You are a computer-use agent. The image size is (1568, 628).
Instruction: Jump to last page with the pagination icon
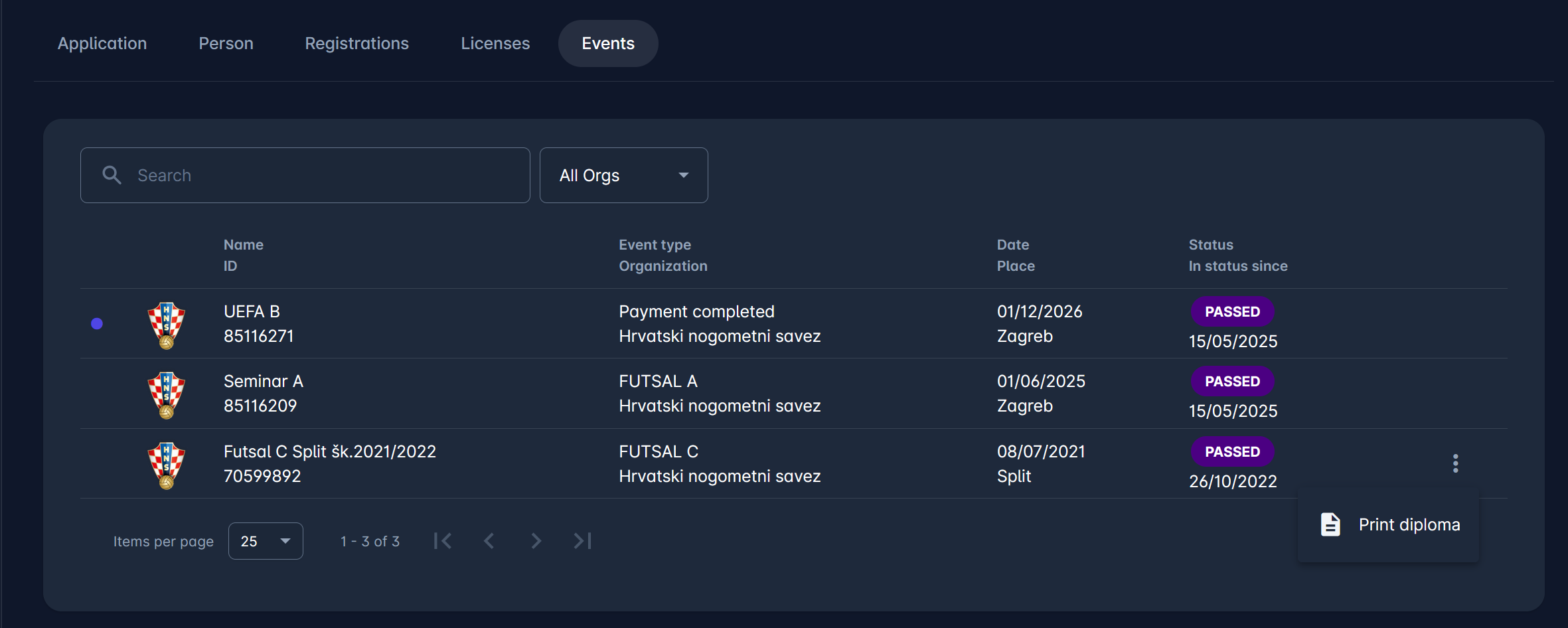point(582,540)
